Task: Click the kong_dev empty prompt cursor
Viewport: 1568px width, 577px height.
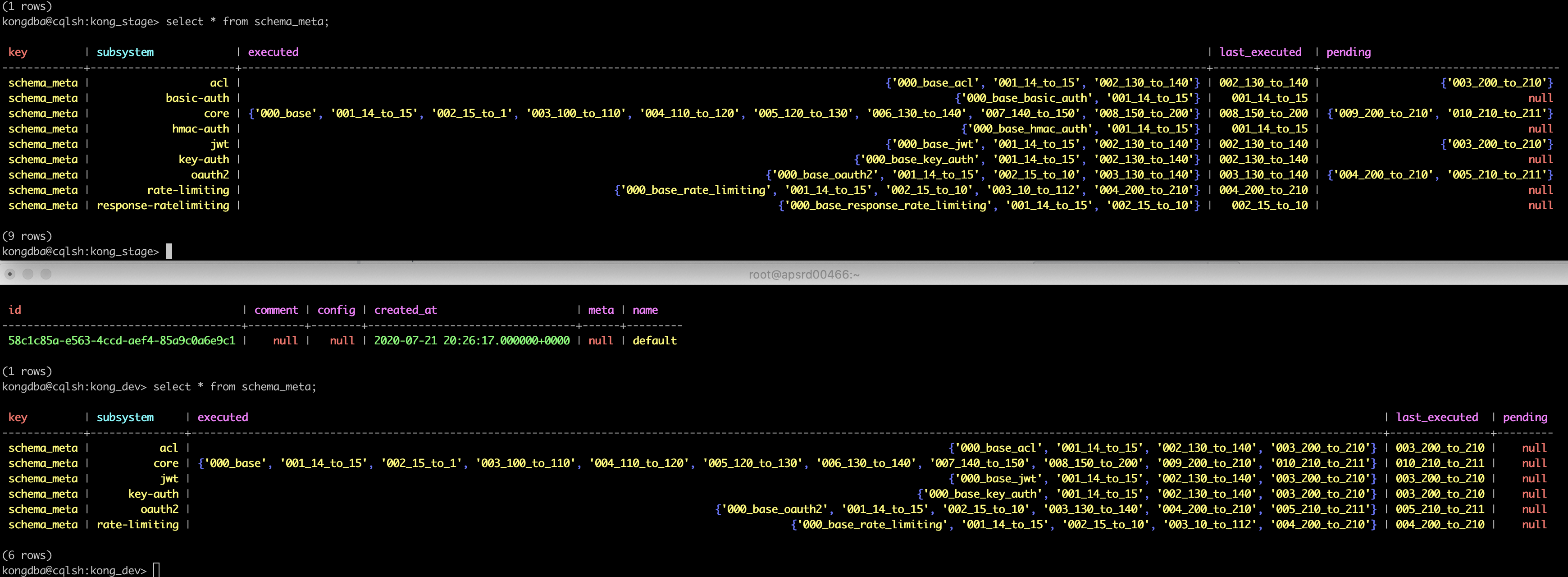Action: point(156,570)
